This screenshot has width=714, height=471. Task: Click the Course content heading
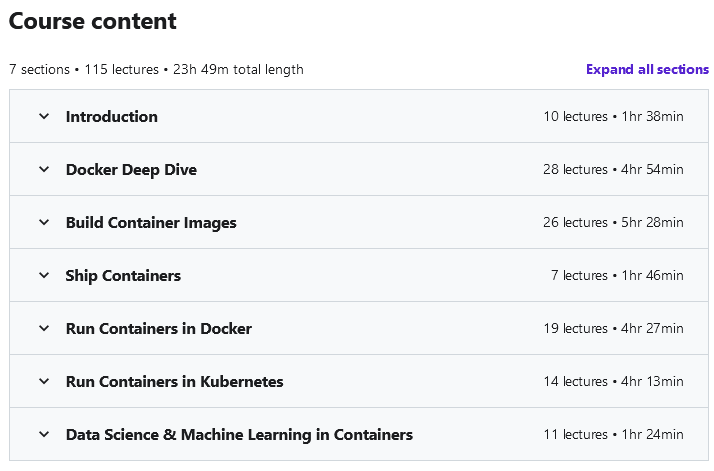click(93, 21)
